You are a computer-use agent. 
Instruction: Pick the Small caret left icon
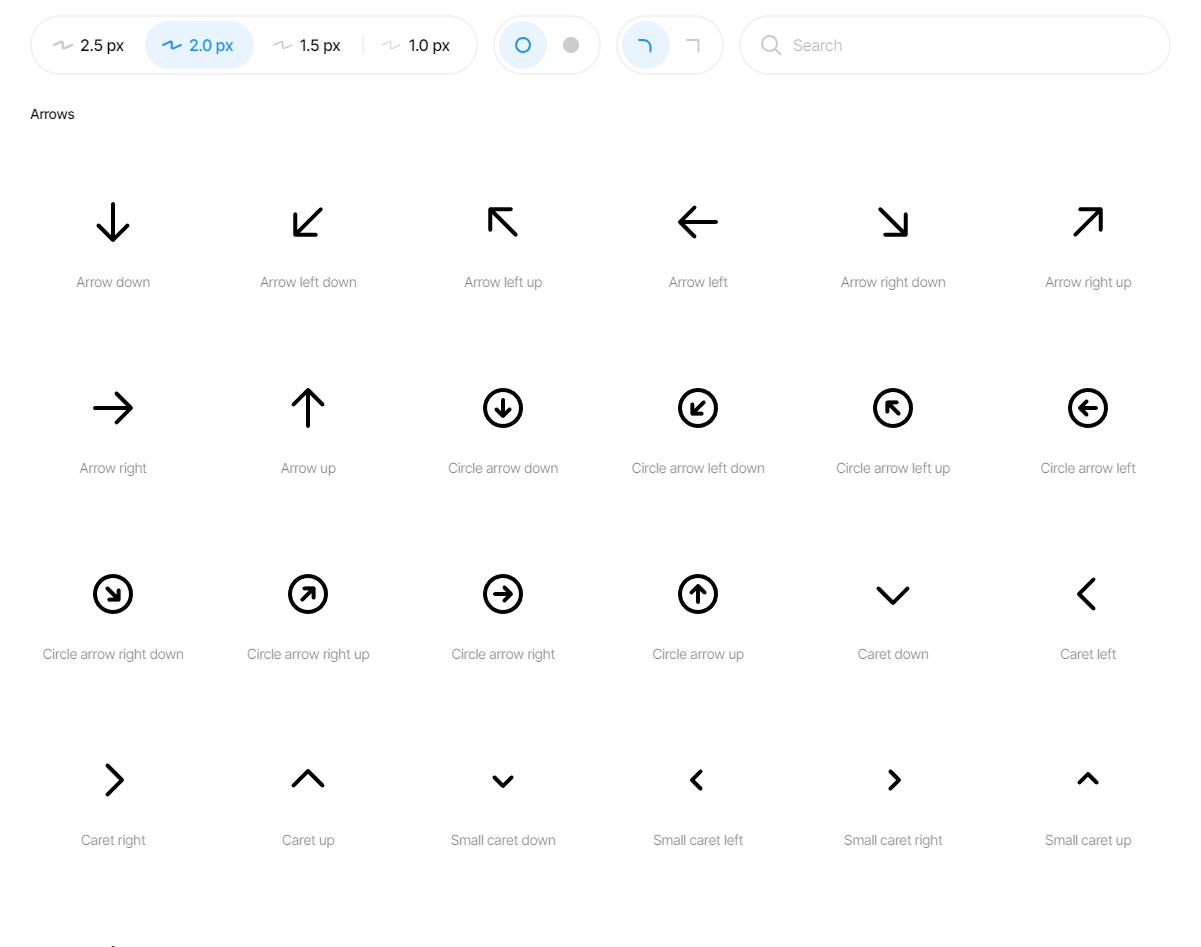pyautogui.click(x=698, y=780)
